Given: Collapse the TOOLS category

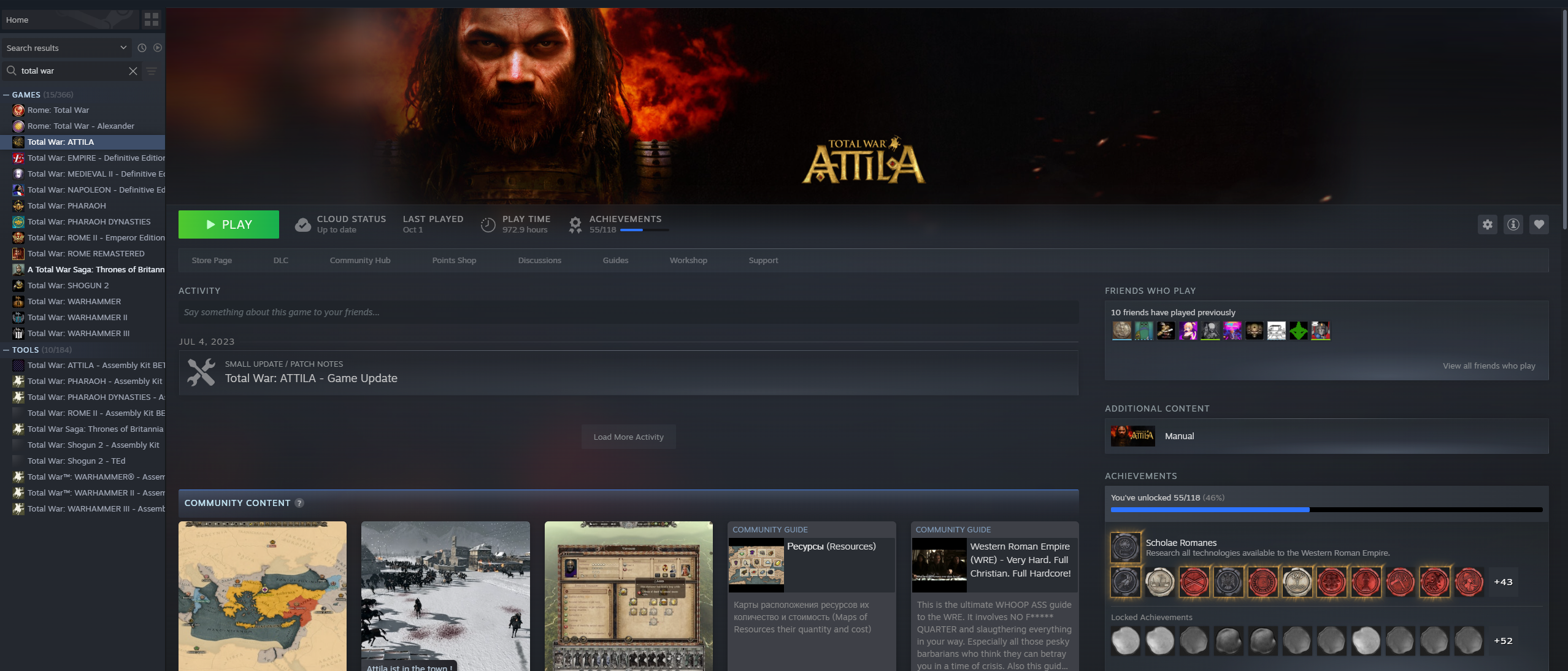Looking at the screenshot, I should [6, 350].
